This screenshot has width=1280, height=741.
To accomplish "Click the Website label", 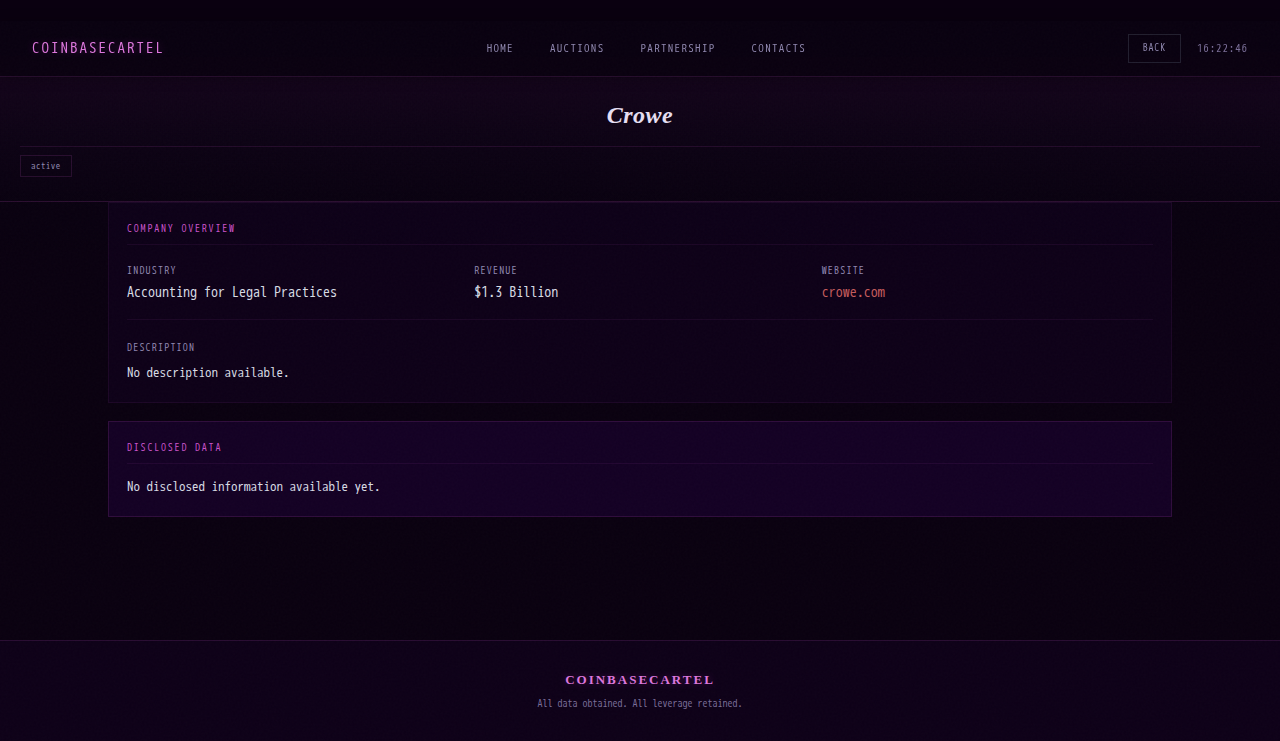I will point(843,270).
